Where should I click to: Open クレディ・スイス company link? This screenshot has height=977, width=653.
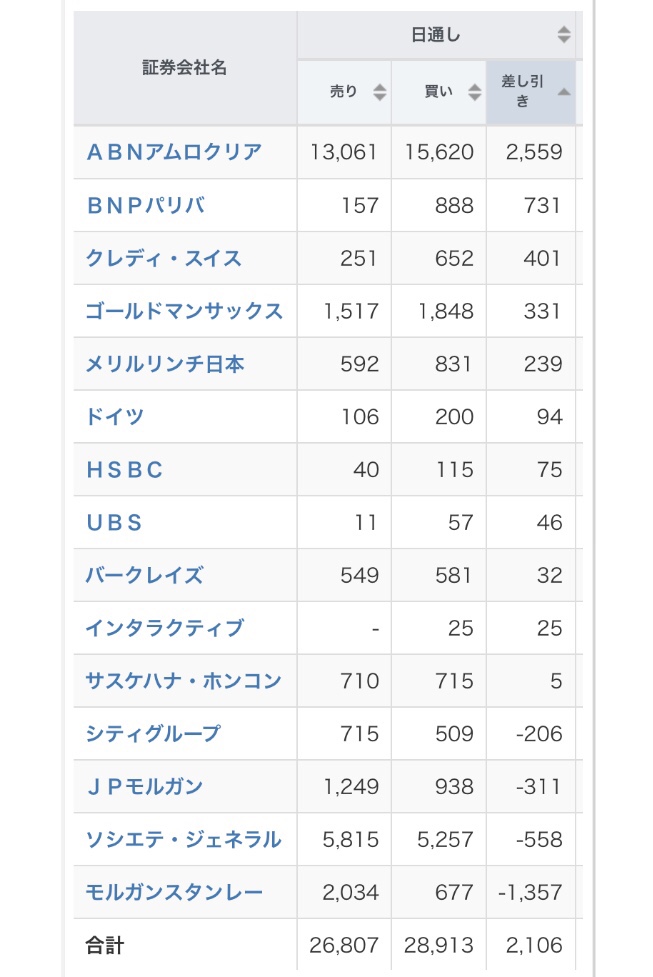click(x=163, y=258)
